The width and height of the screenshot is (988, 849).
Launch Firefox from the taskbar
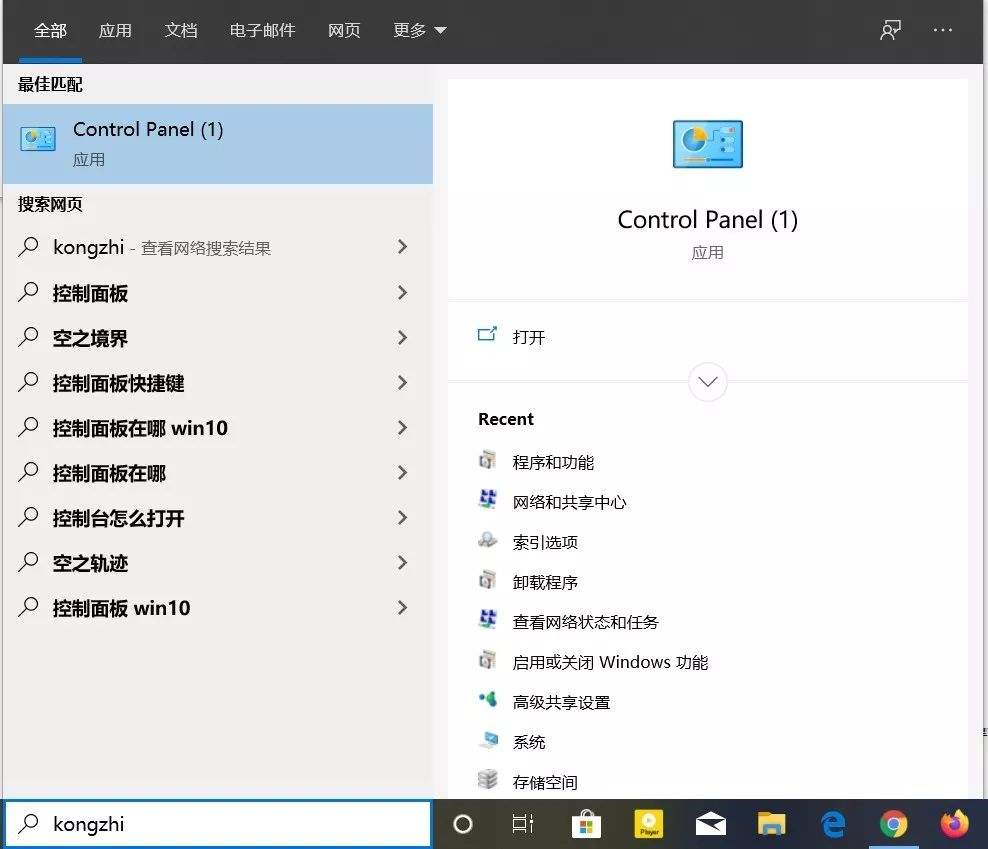(x=955, y=824)
